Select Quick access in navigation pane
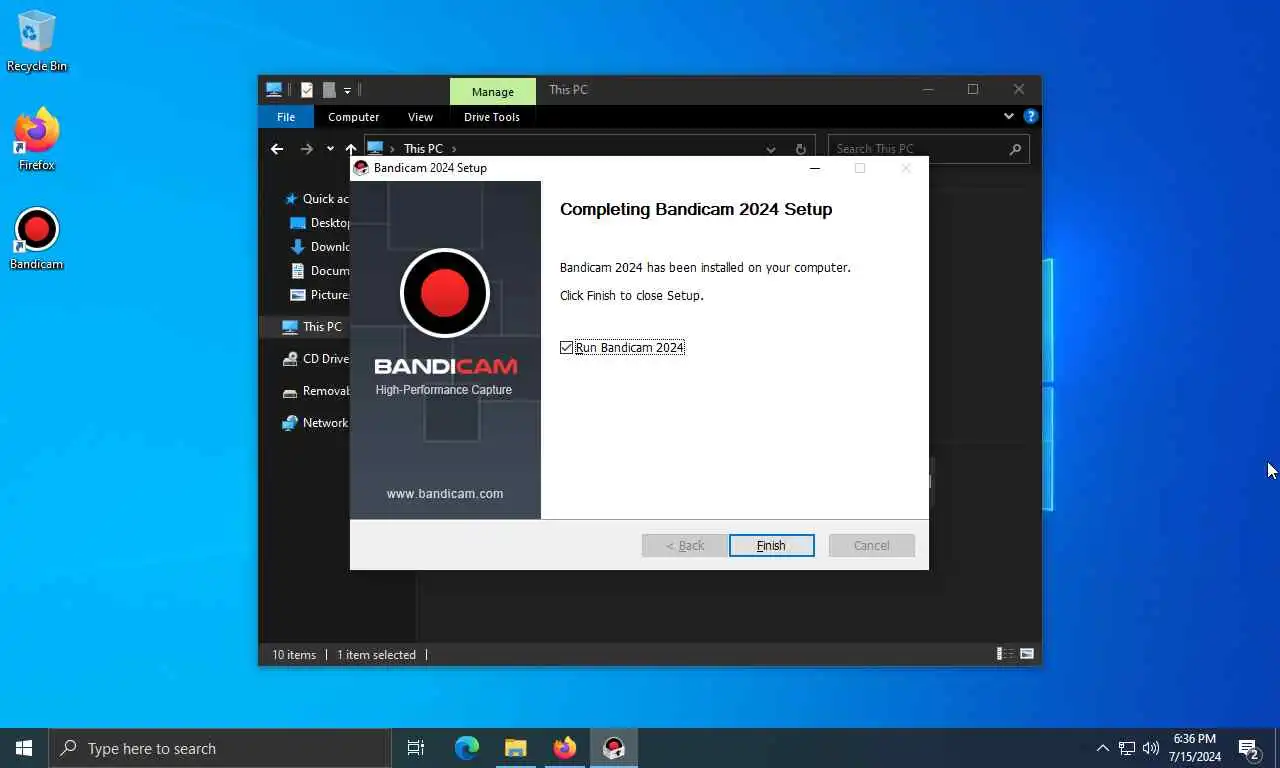The height and width of the screenshot is (768, 1280). point(316,199)
